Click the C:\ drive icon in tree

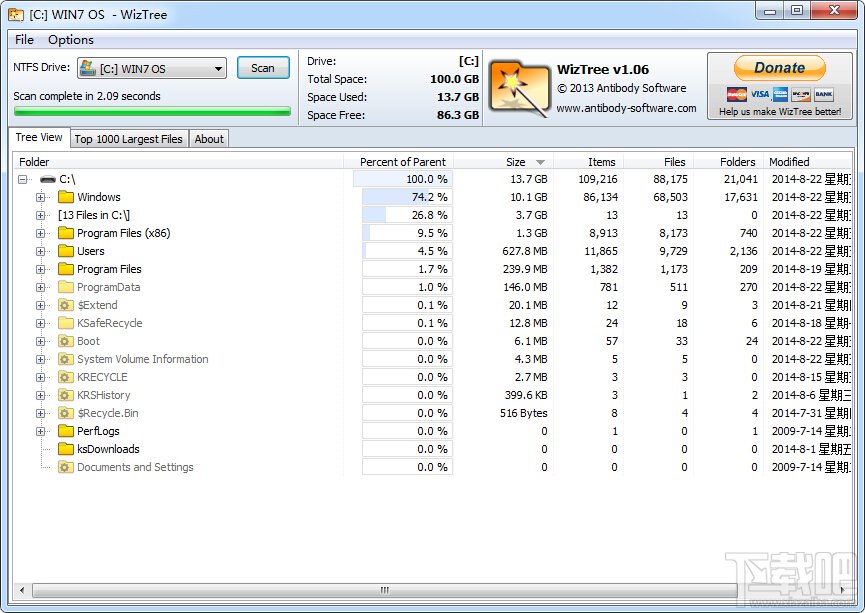48,179
